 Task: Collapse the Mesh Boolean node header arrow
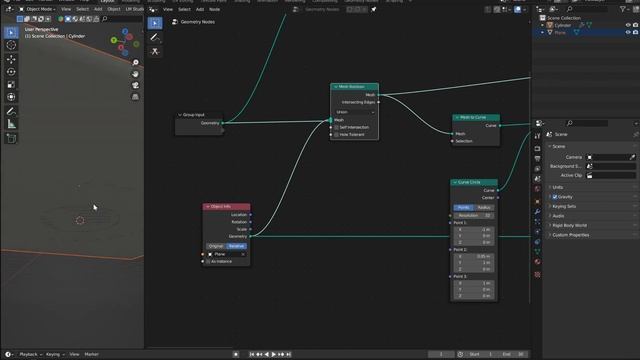coord(336,87)
